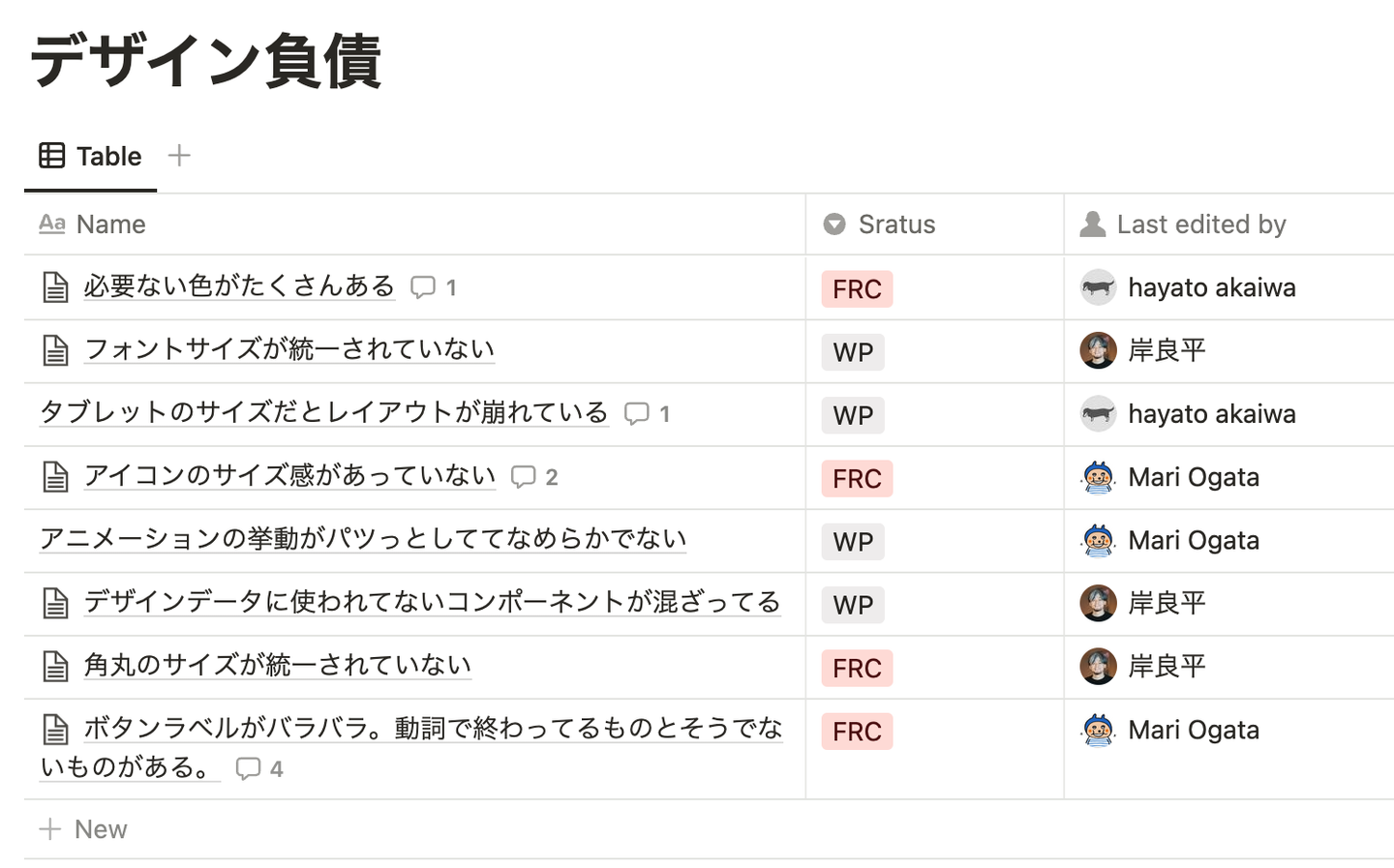This screenshot has height=868, width=1394.
Task: Click Mari Ogata avatar in last row
Action: click(1098, 730)
